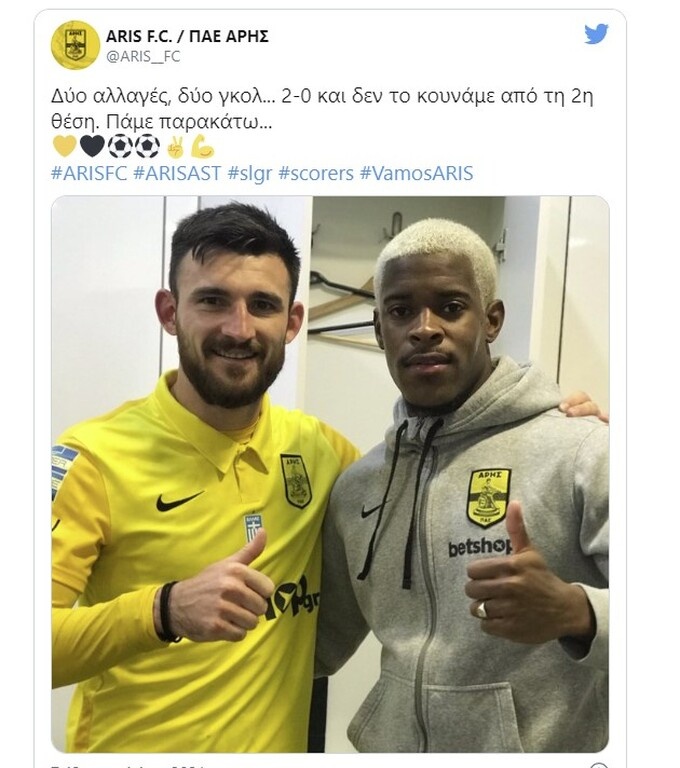Screen dimensions: 680x768
Task: Click the victory hand emoji
Action: click(x=175, y=146)
